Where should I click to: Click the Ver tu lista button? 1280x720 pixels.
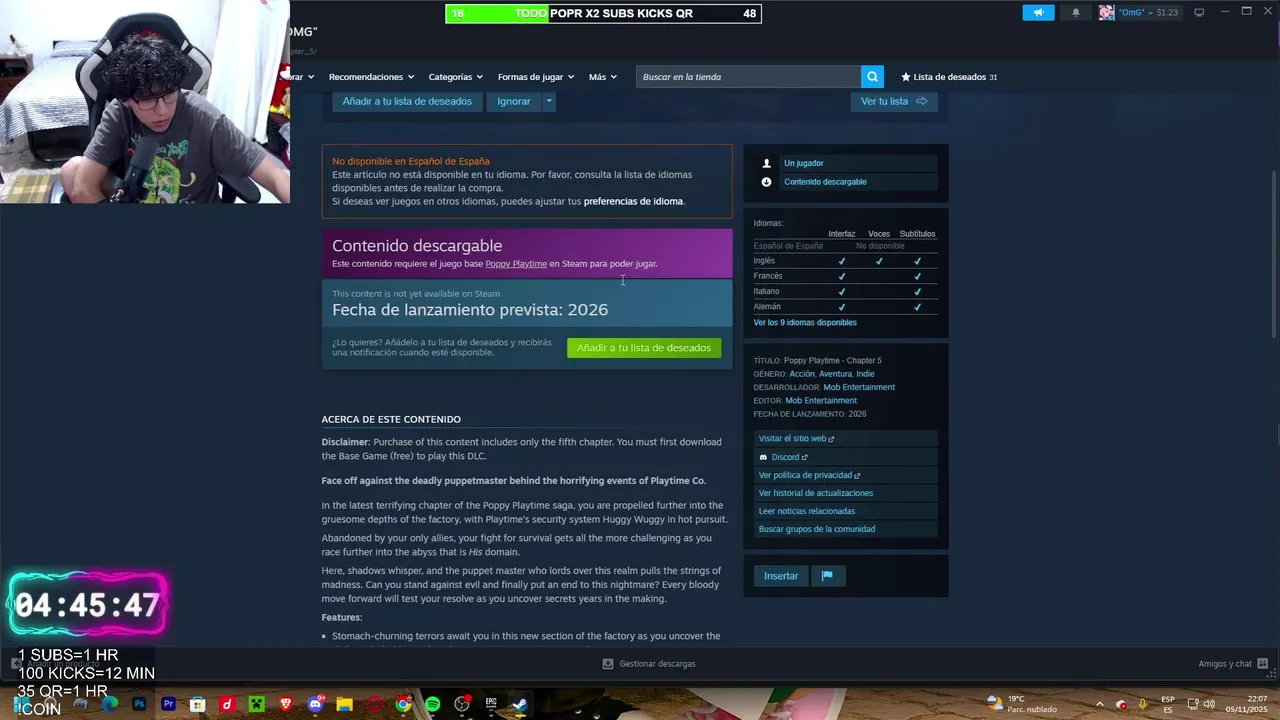894,101
